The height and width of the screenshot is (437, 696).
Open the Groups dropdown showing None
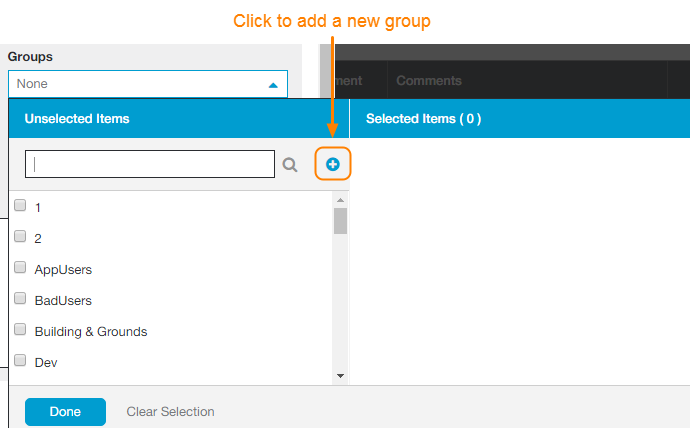coord(148,84)
